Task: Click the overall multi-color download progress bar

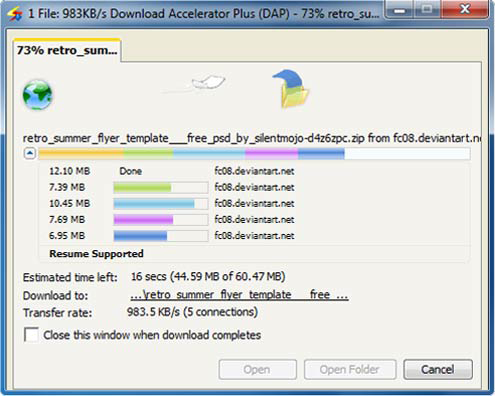Action: point(254,154)
